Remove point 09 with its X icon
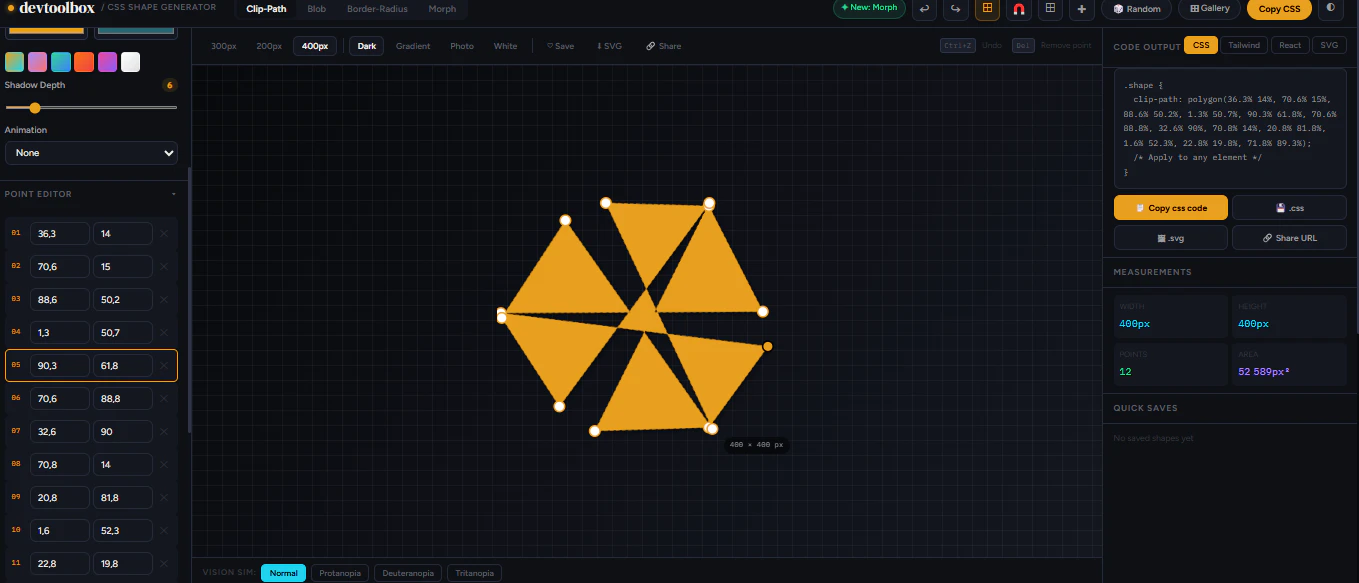The image size is (1359, 583). pos(164,498)
